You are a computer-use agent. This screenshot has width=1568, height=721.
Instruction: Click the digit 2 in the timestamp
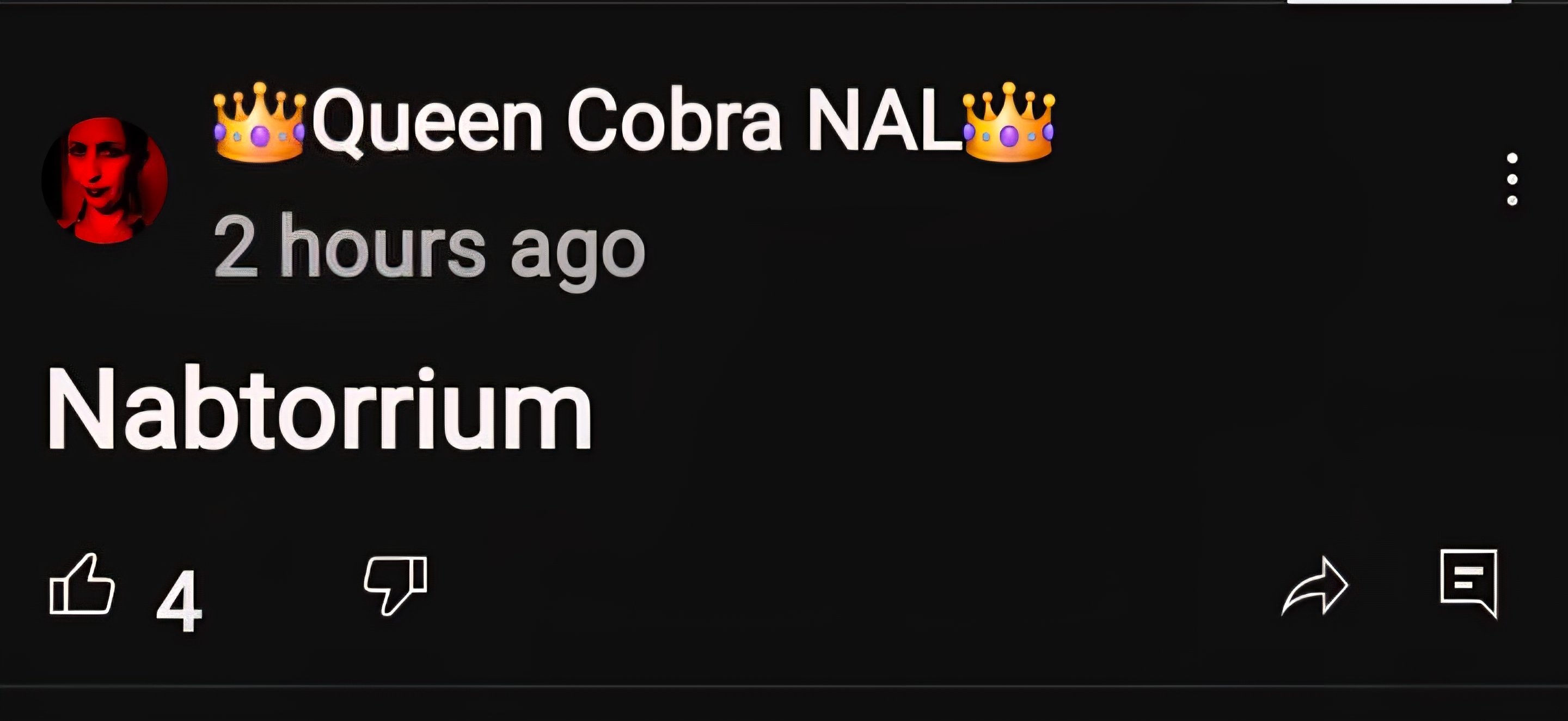(x=236, y=247)
